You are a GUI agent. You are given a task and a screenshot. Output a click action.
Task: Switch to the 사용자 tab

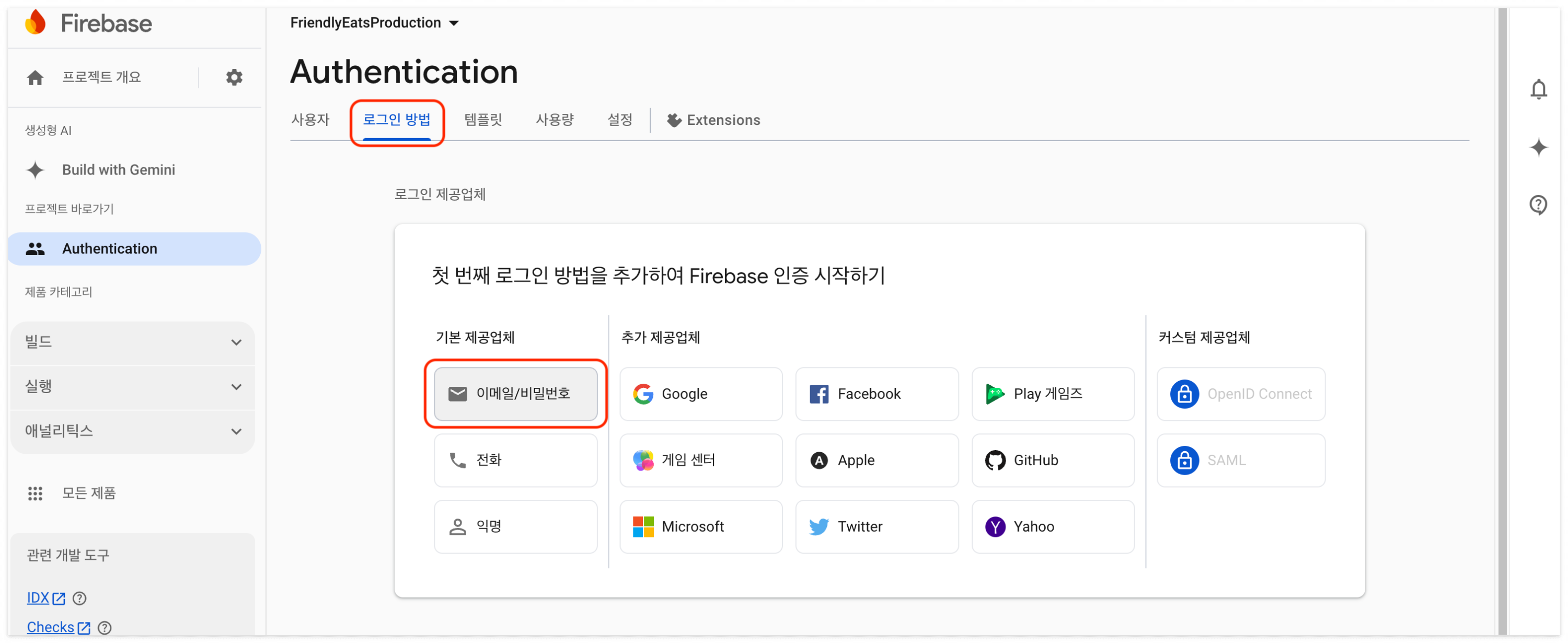[x=310, y=120]
